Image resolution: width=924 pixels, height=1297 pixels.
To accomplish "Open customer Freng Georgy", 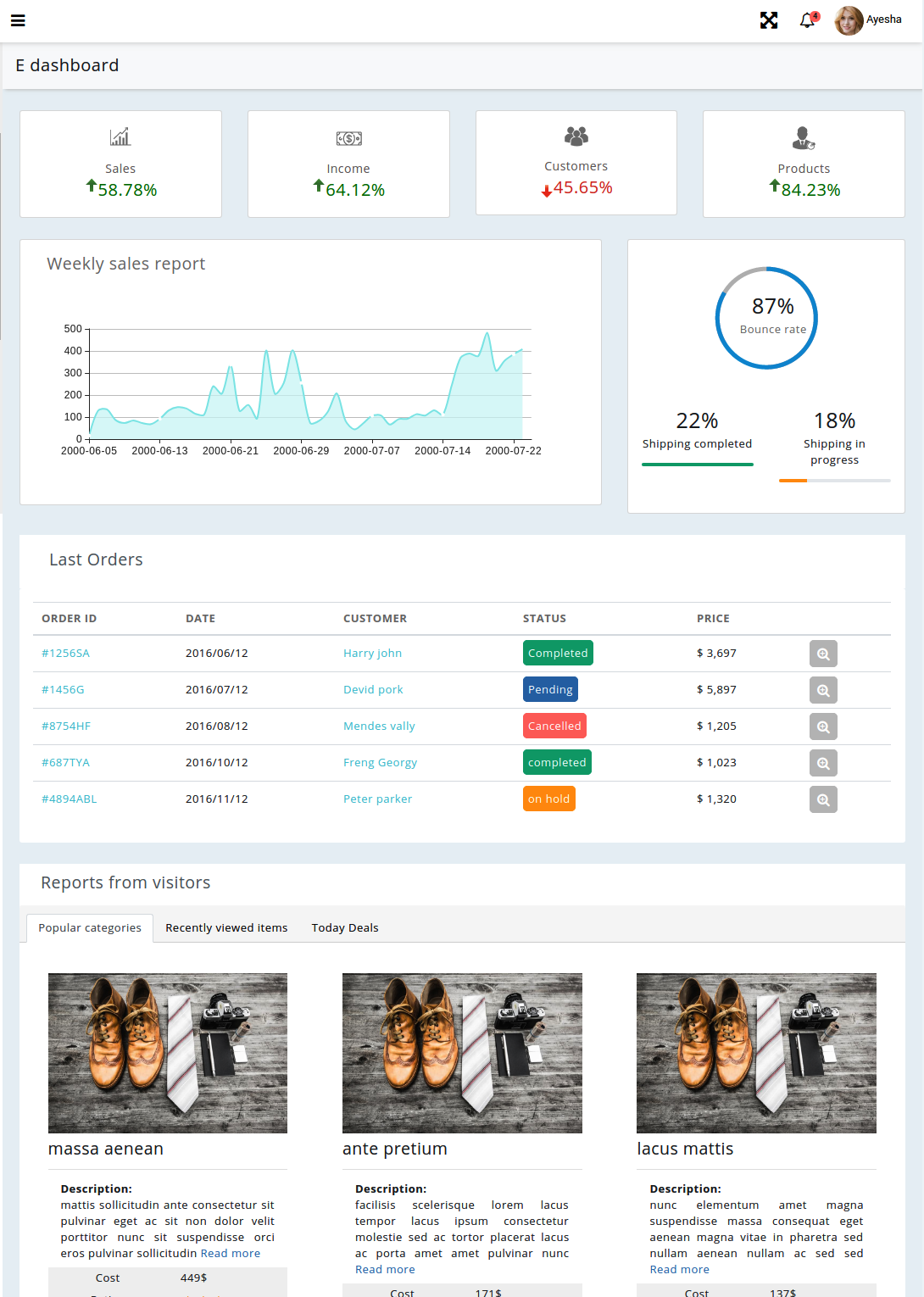I will click(x=380, y=763).
